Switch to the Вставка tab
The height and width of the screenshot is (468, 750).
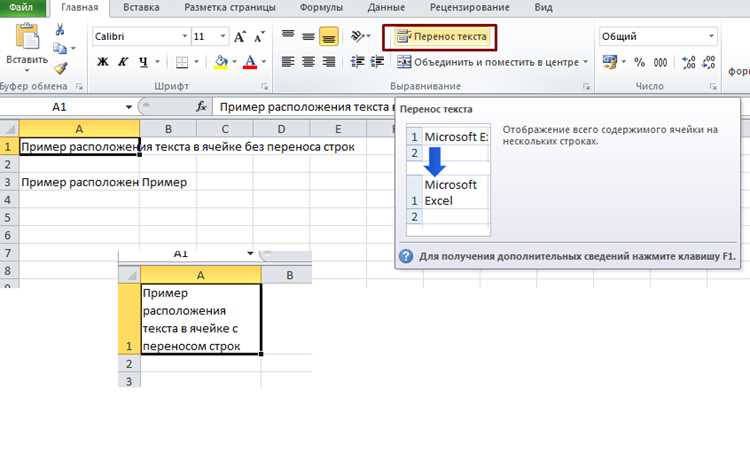click(141, 8)
